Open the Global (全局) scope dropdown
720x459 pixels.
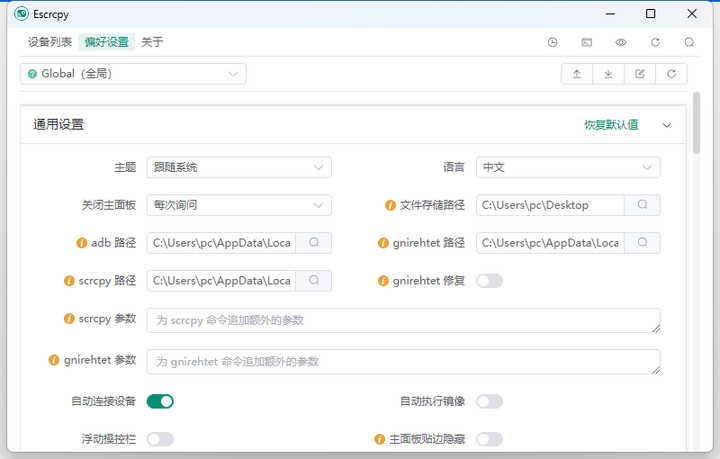point(133,74)
